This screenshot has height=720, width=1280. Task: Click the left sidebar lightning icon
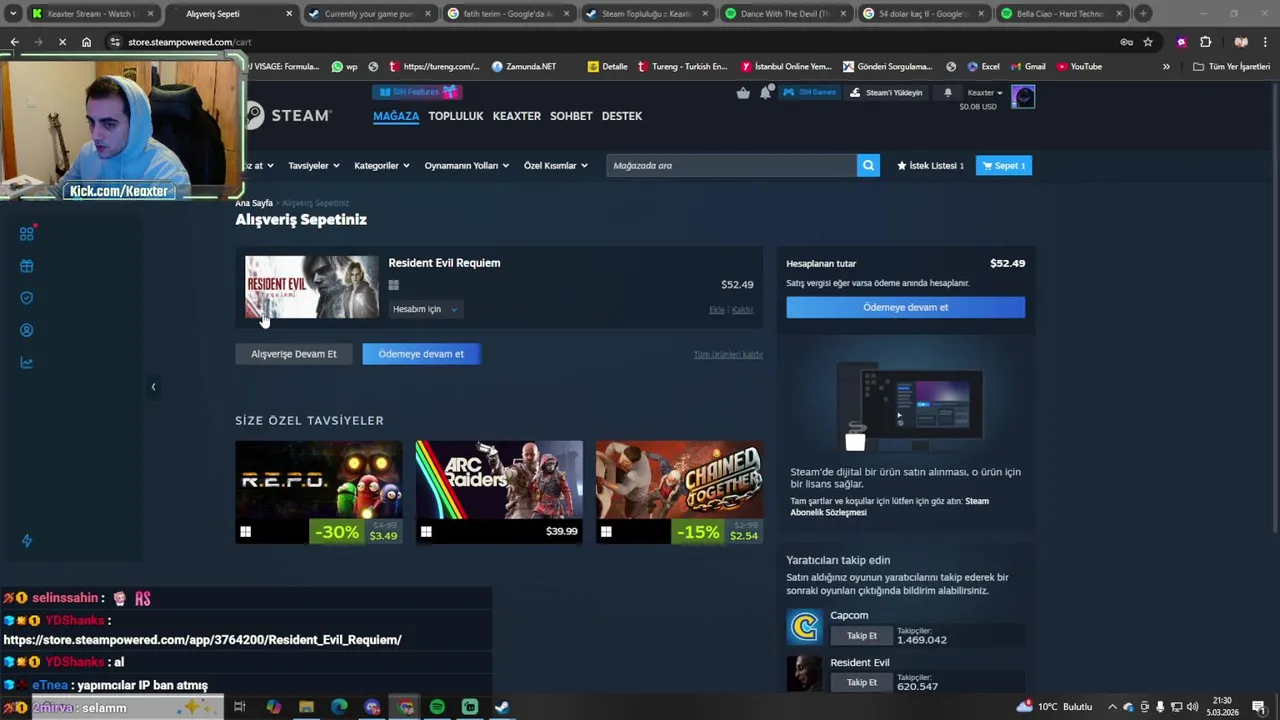pyautogui.click(x=27, y=541)
